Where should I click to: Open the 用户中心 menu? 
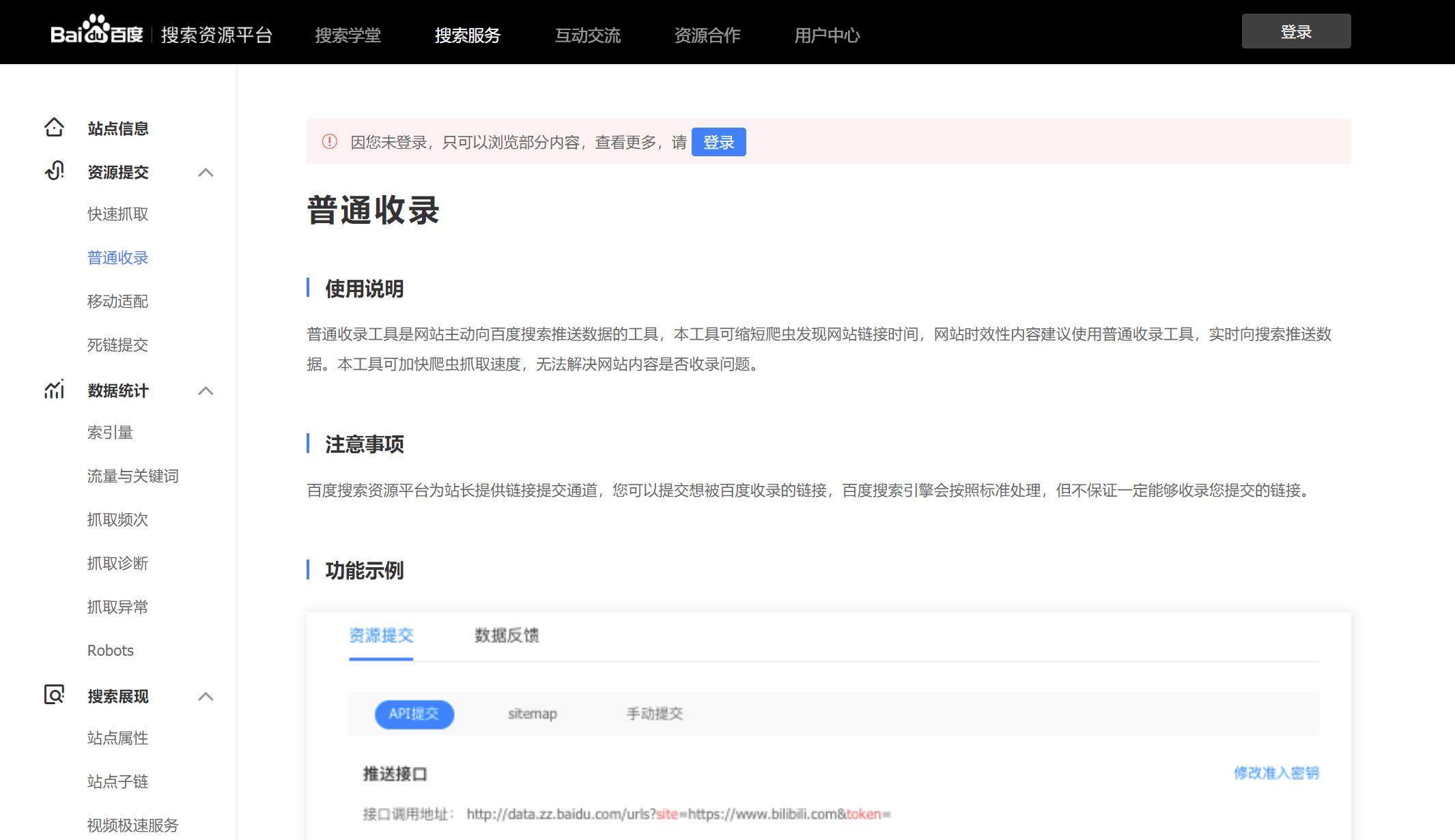click(827, 35)
